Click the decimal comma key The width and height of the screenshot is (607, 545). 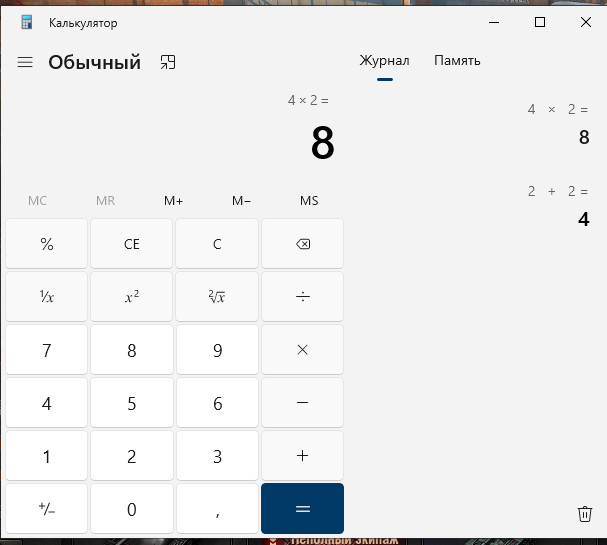click(217, 509)
